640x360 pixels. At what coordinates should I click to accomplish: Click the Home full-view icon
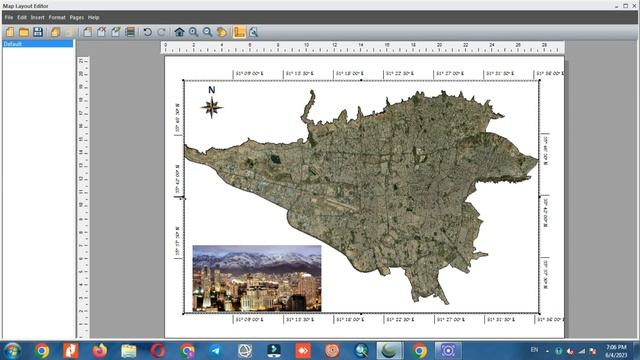pos(179,32)
